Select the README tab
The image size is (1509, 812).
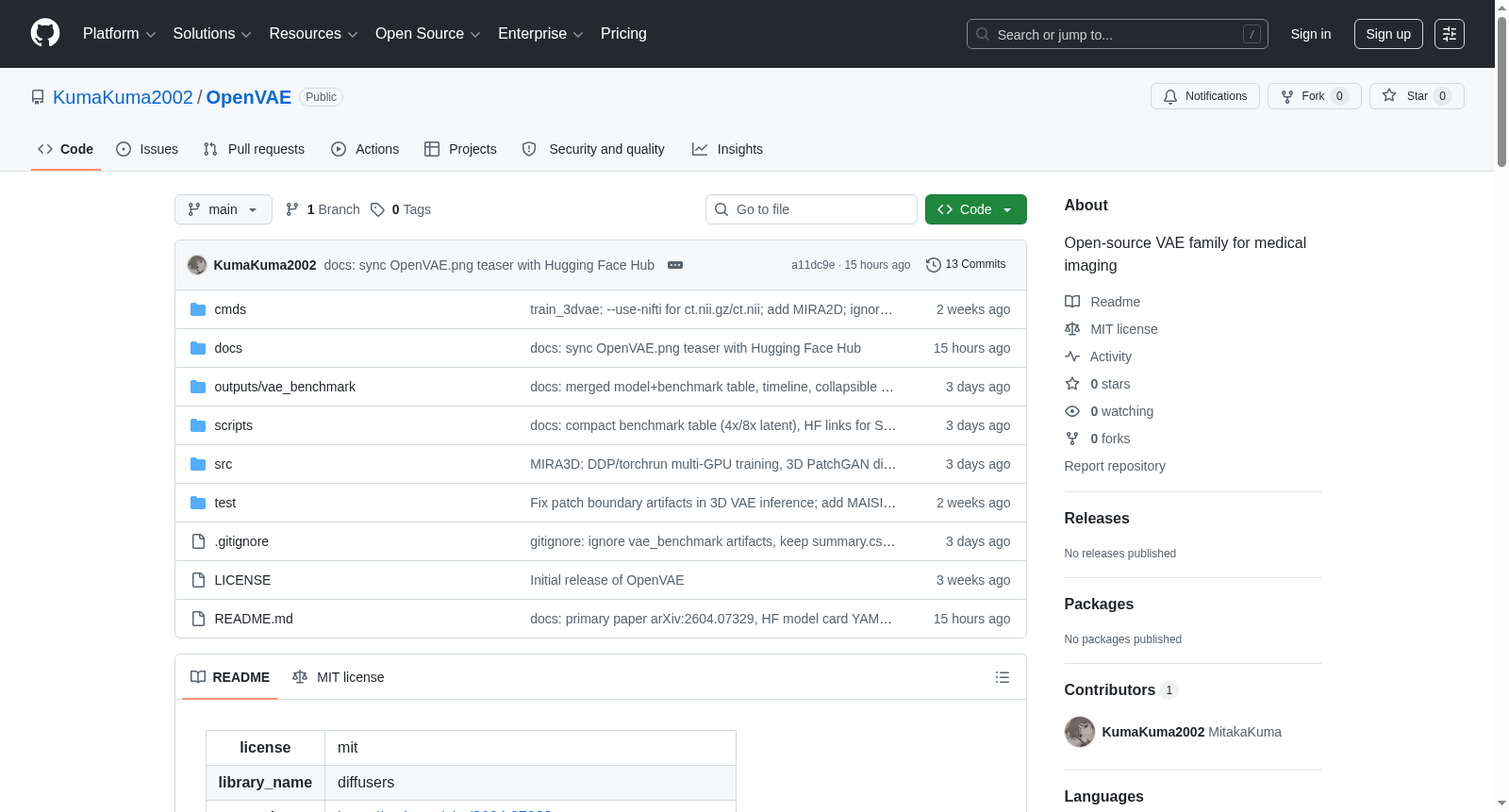[230, 677]
